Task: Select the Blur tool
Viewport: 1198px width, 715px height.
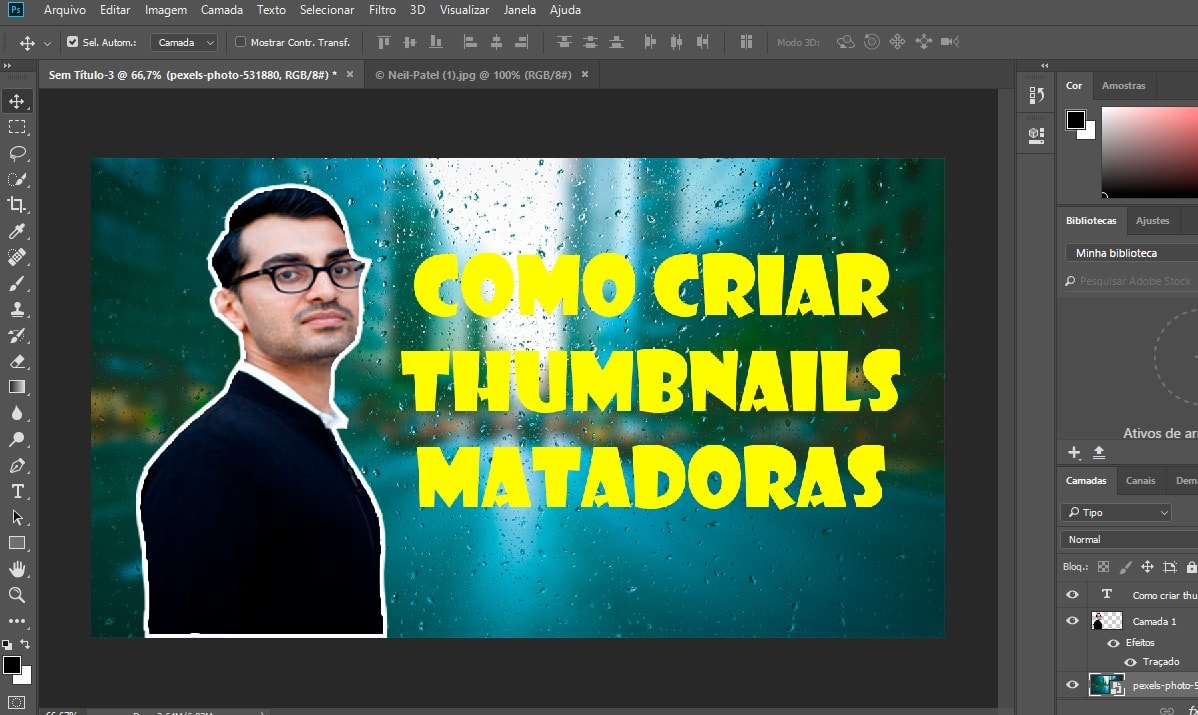Action: 17,413
